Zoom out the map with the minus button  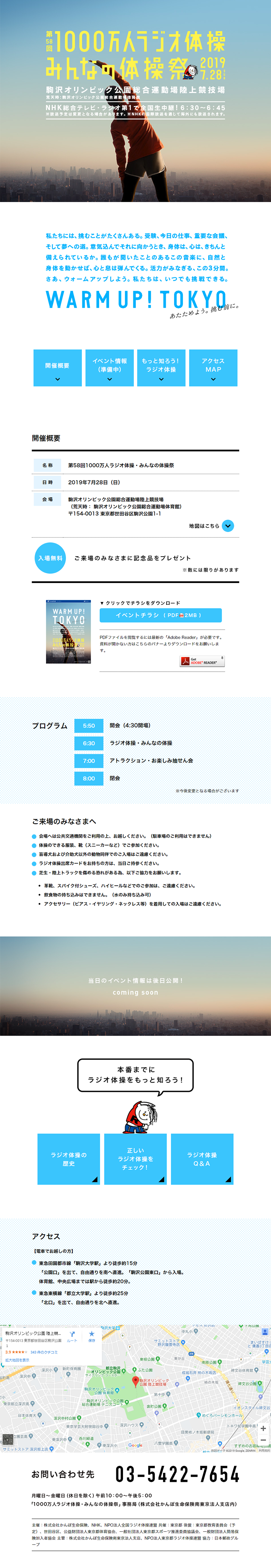click(263, 1439)
